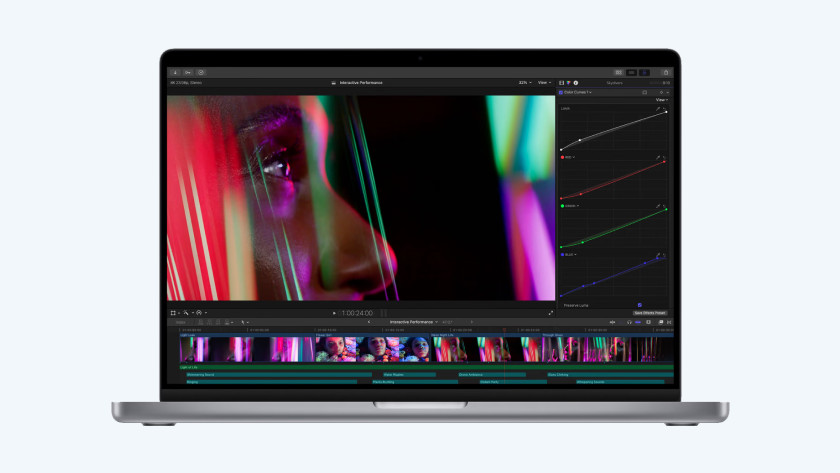Open the color inspector tab icon
The image size is (840, 473).
tap(569, 83)
